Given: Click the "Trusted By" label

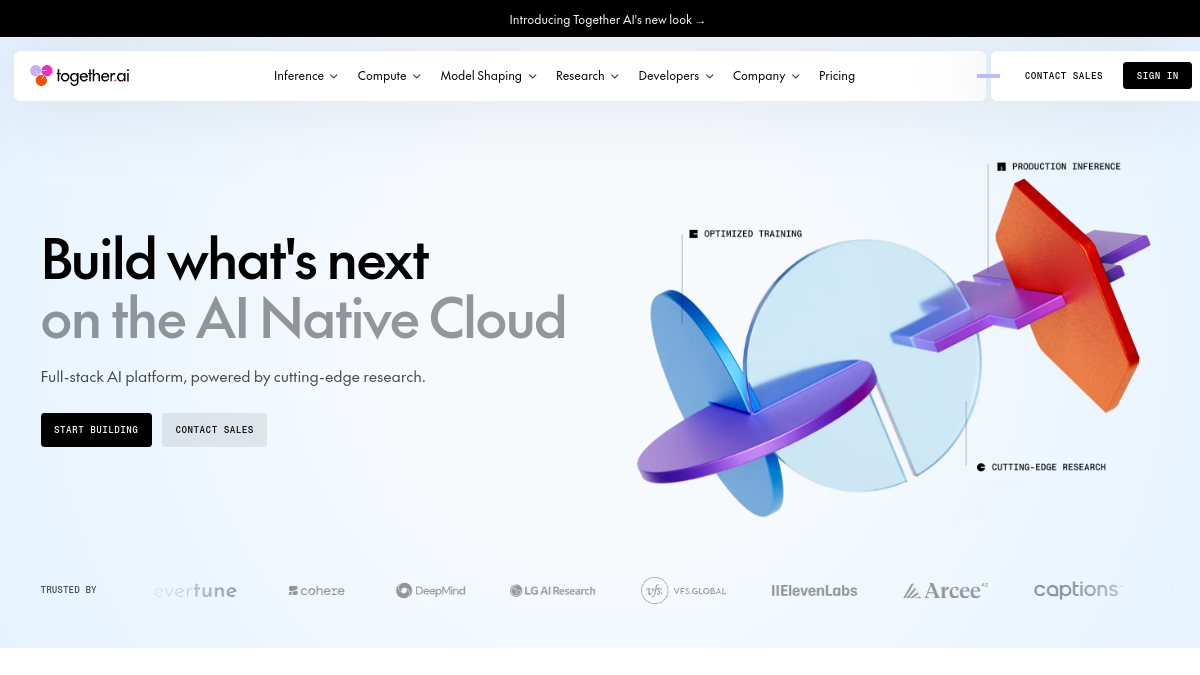Looking at the screenshot, I should tap(69, 590).
